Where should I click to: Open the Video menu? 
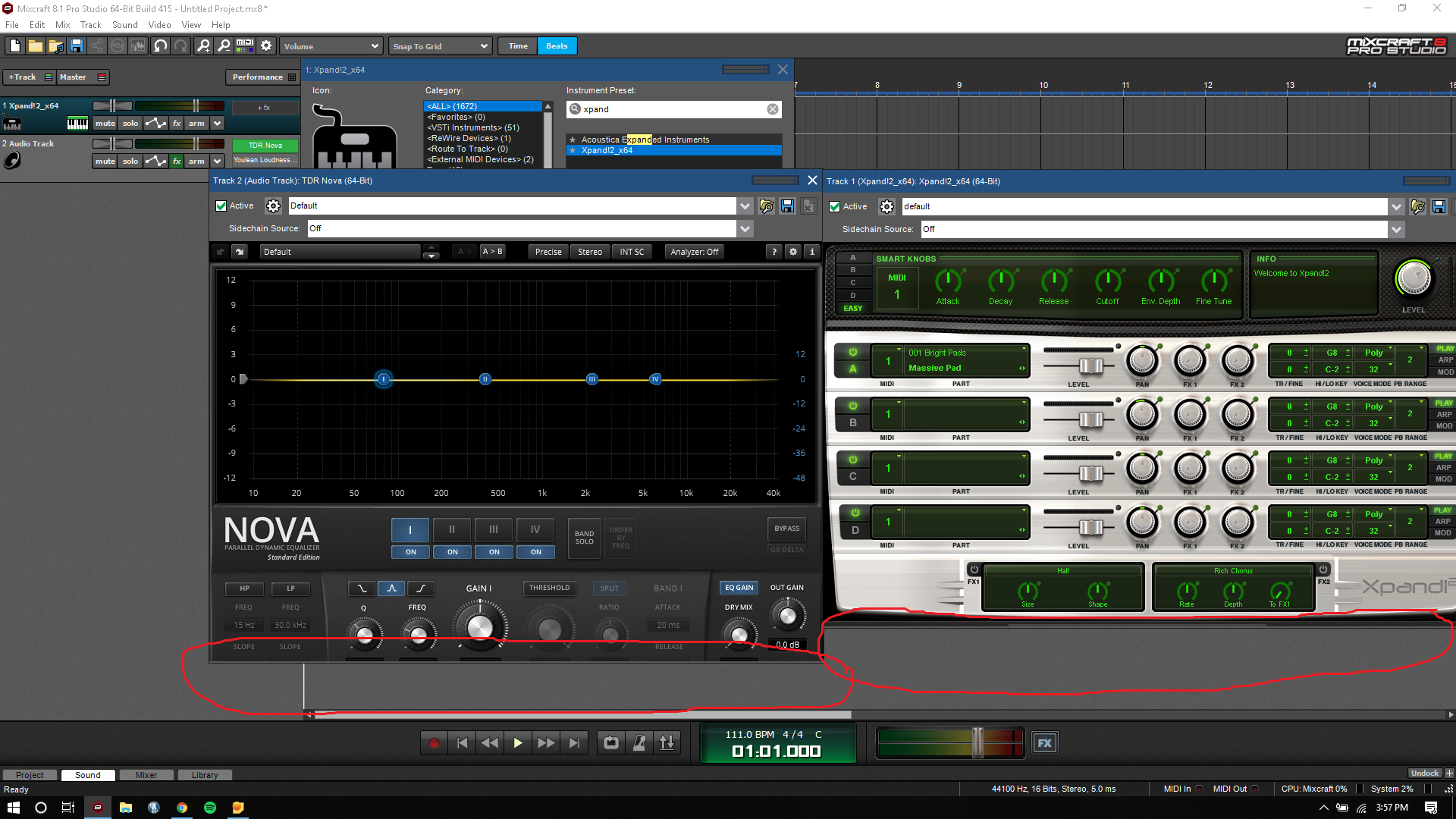click(159, 25)
